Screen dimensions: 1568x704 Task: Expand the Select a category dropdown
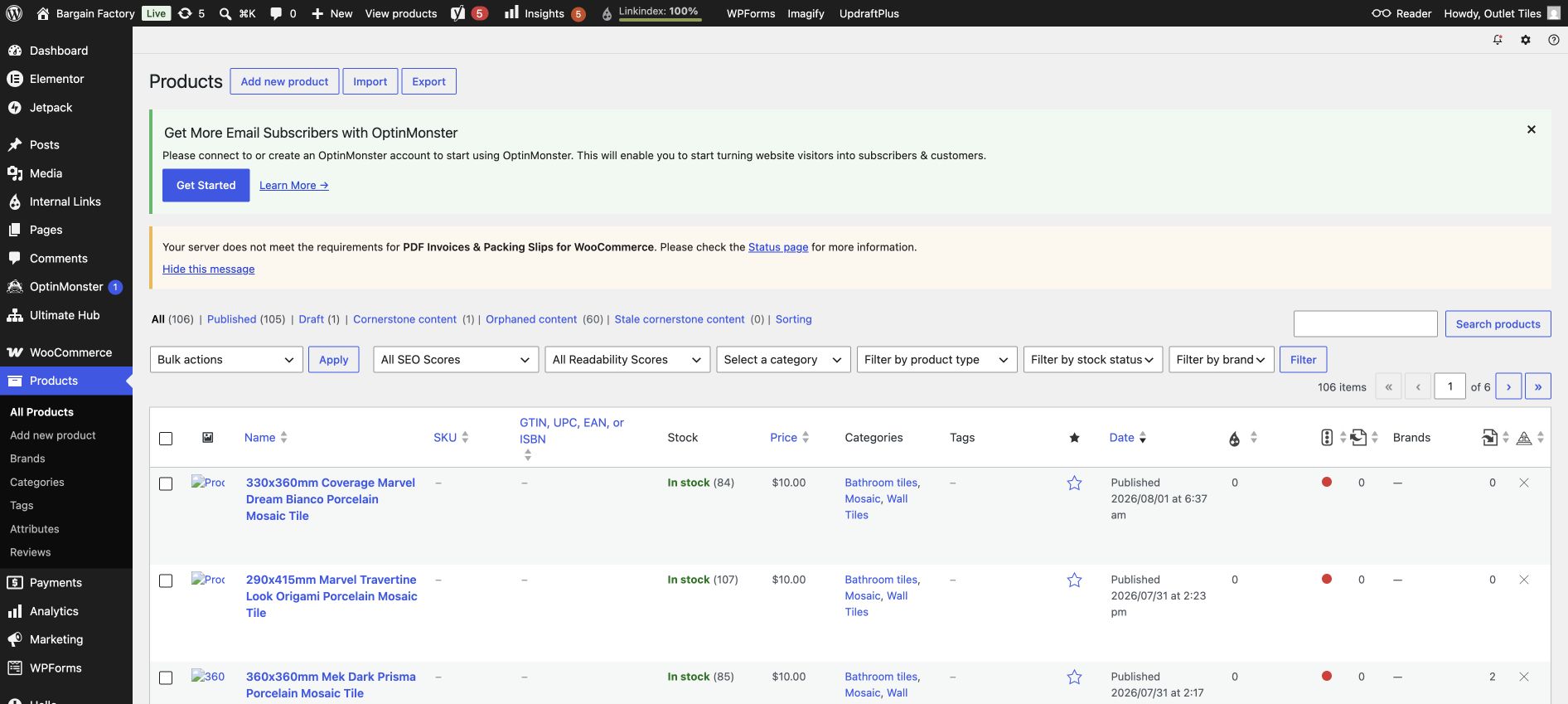(x=783, y=359)
